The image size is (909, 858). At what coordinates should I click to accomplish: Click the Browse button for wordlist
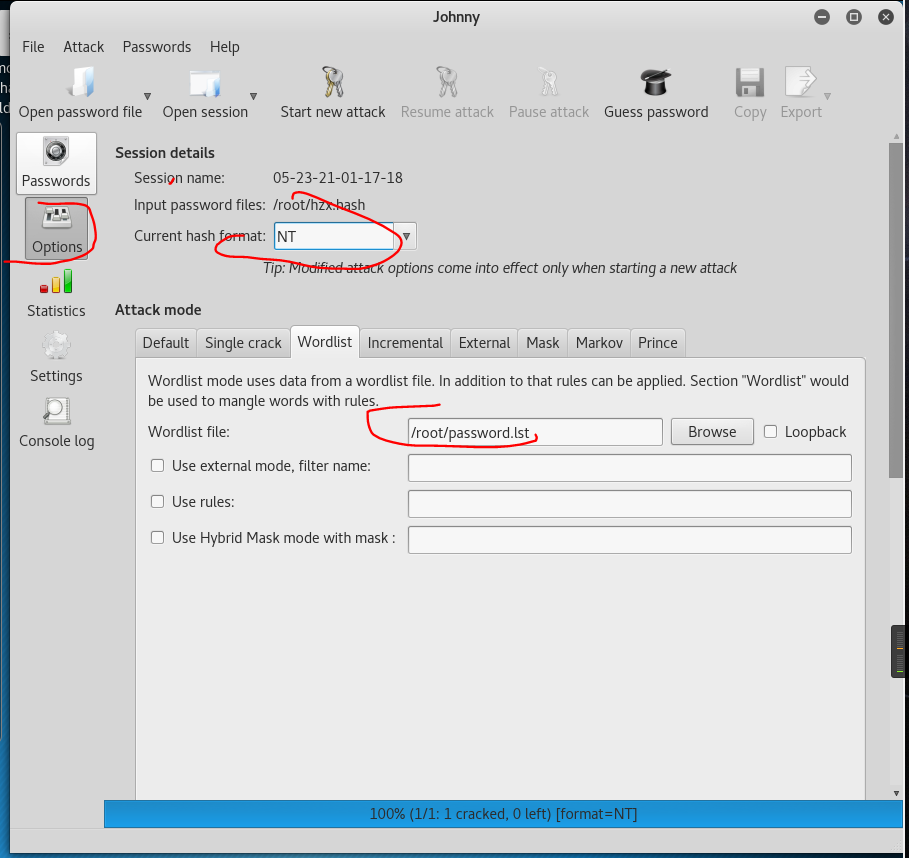pos(712,432)
